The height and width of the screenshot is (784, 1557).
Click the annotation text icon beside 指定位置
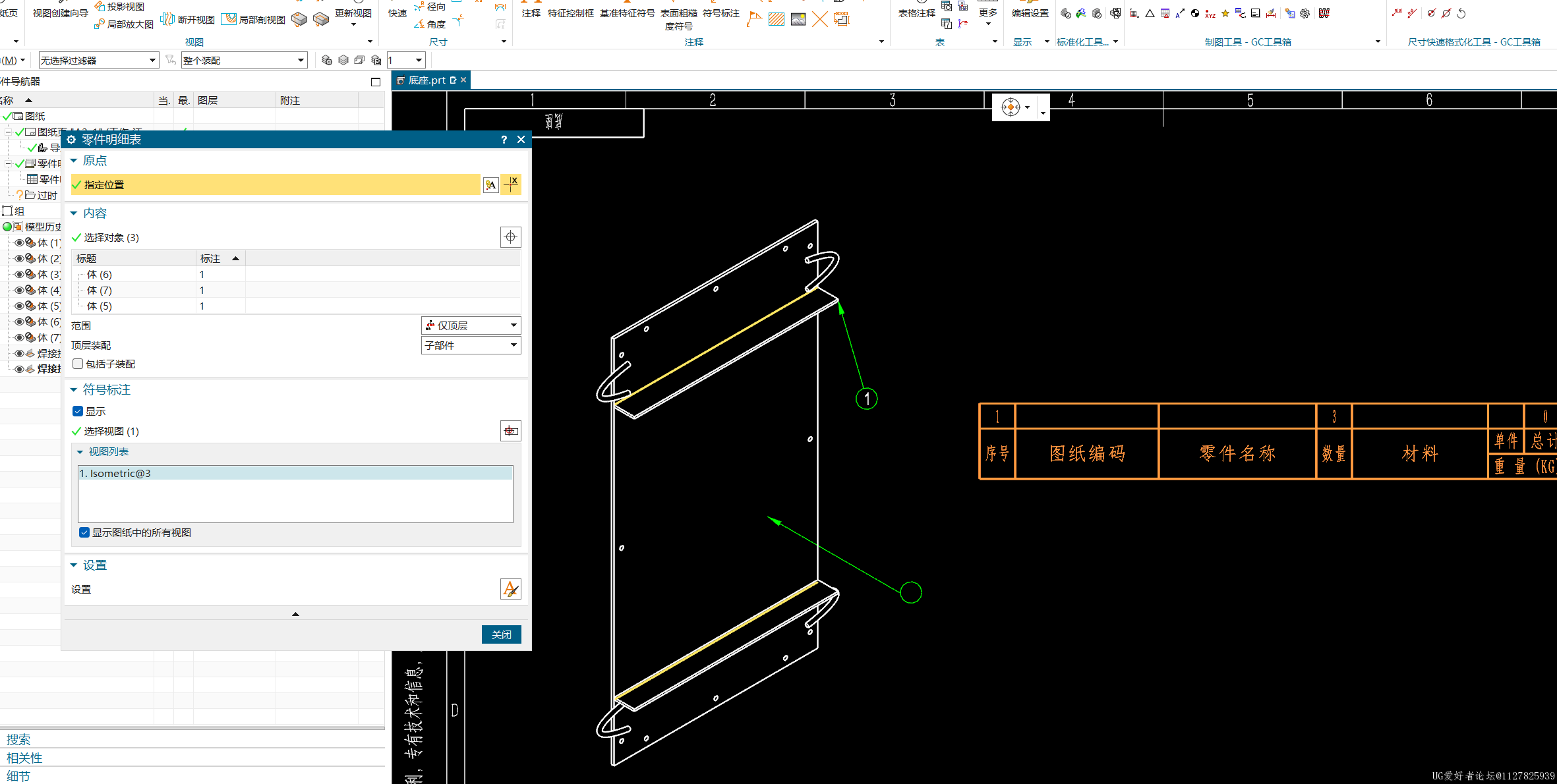[x=490, y=185]
